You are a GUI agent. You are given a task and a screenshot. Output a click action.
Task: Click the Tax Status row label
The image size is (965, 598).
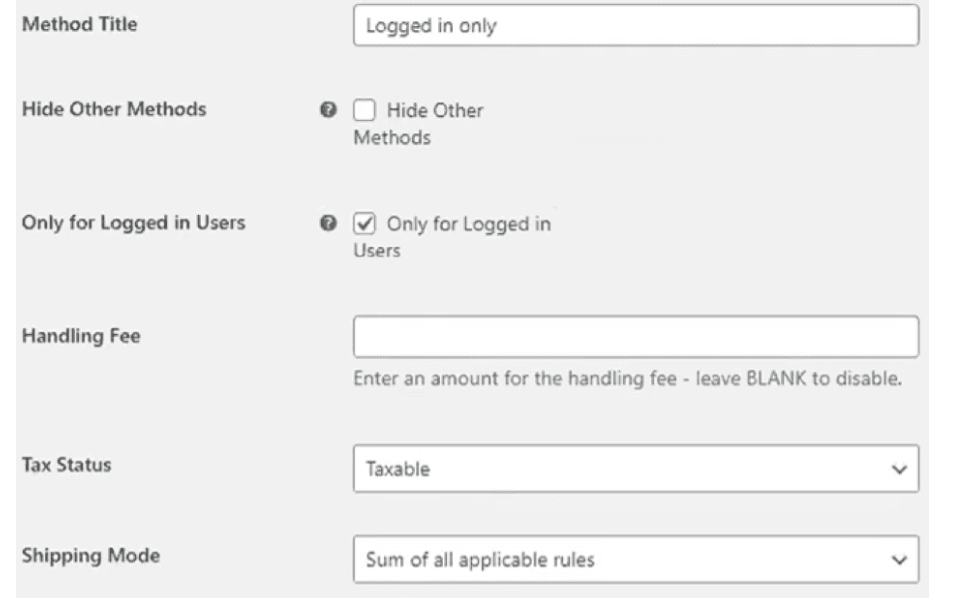click(66, 464)
